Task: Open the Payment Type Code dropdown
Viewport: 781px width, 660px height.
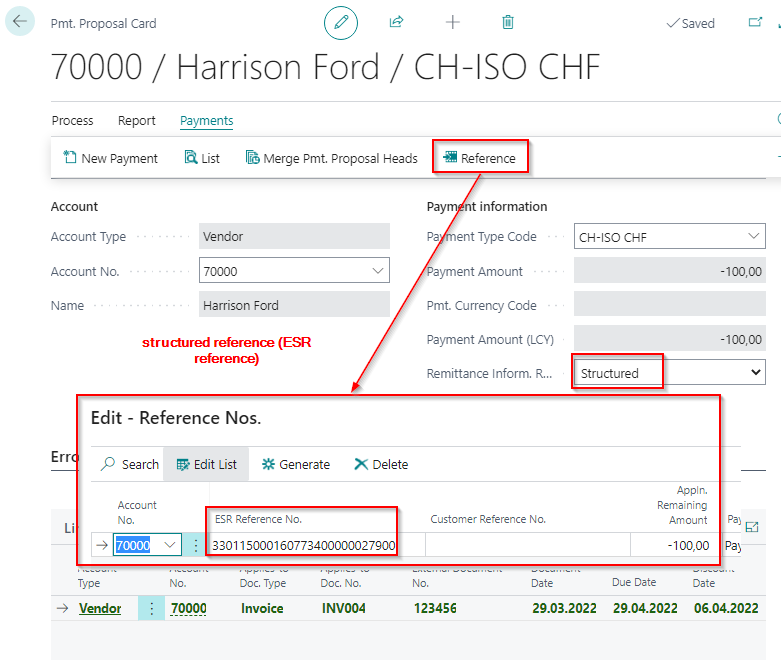Action: click(x=753, y=237)
